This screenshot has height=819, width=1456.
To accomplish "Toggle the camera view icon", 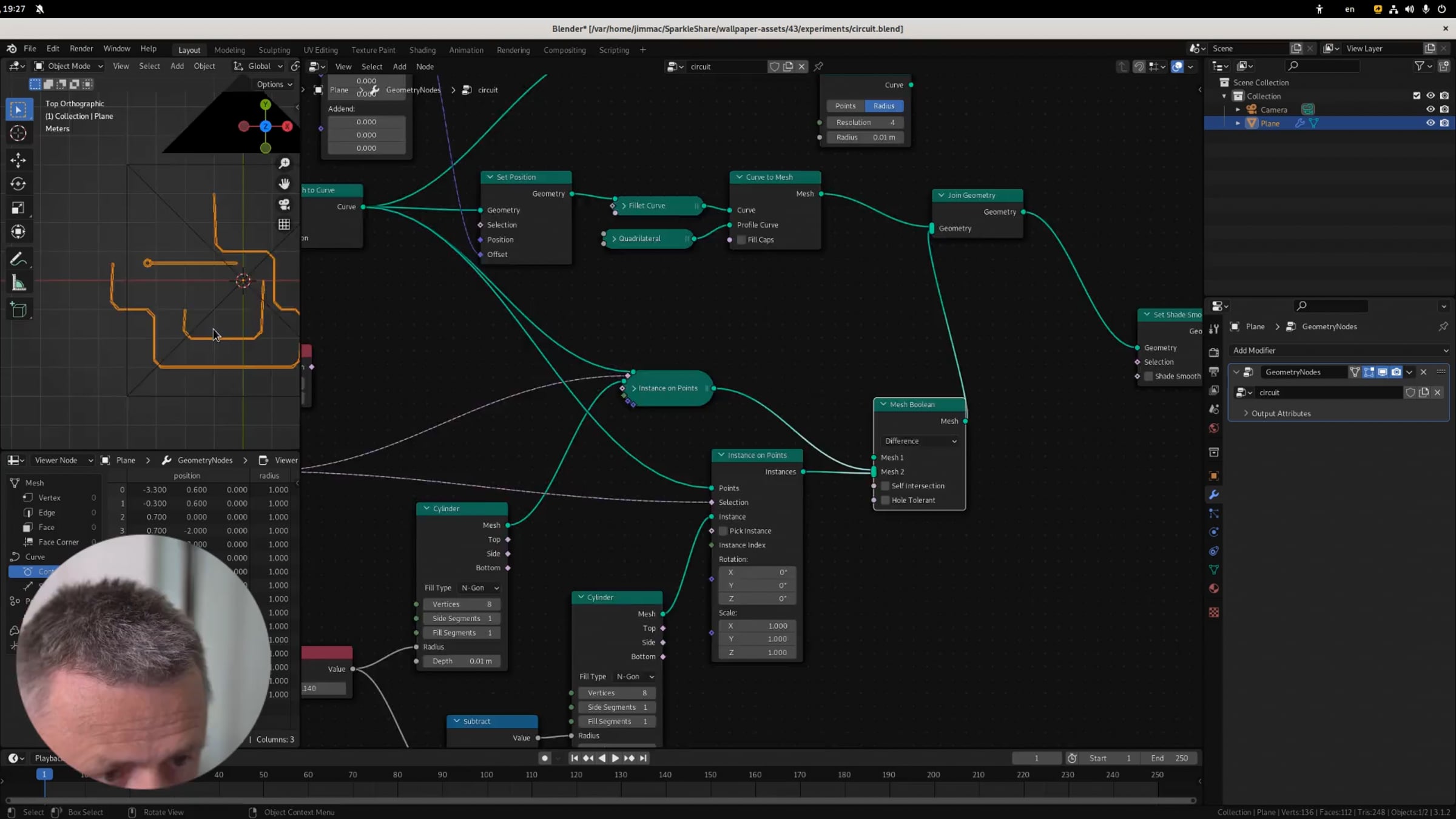I will point(284,204).
